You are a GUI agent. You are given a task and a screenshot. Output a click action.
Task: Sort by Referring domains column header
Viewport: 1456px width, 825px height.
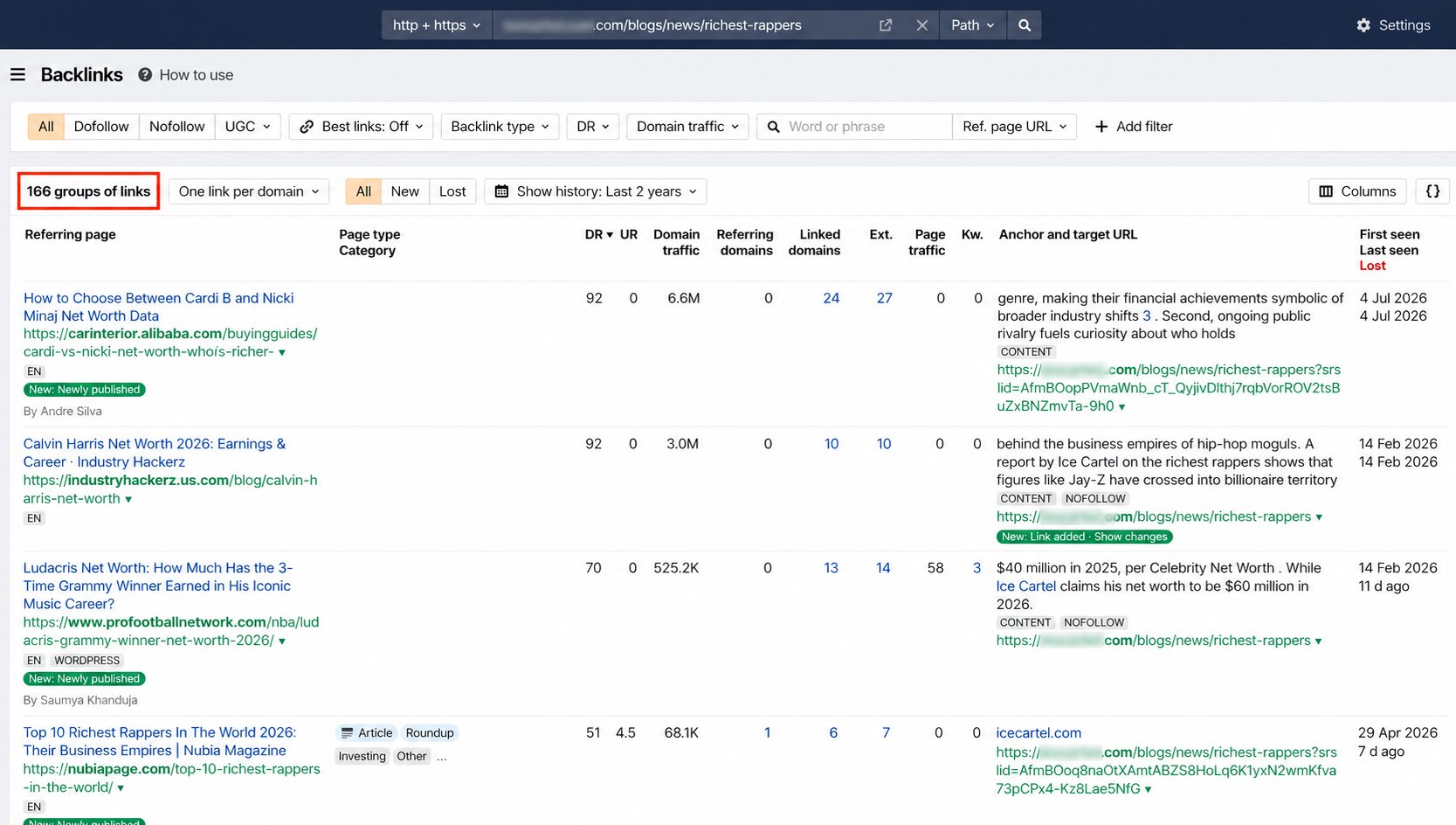[x=744, y=242]
